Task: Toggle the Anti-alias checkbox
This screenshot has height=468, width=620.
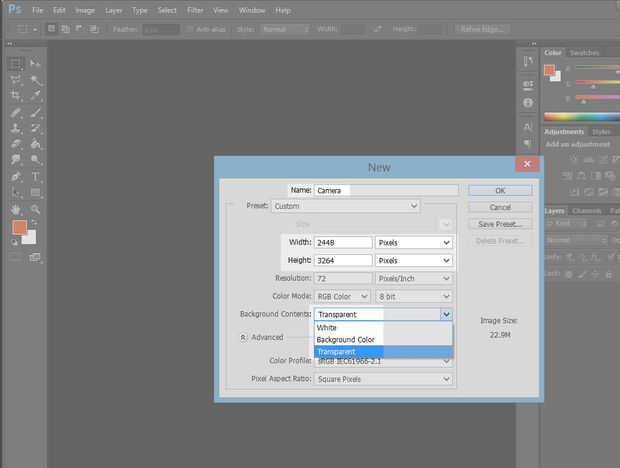Action: pos(188,29)
